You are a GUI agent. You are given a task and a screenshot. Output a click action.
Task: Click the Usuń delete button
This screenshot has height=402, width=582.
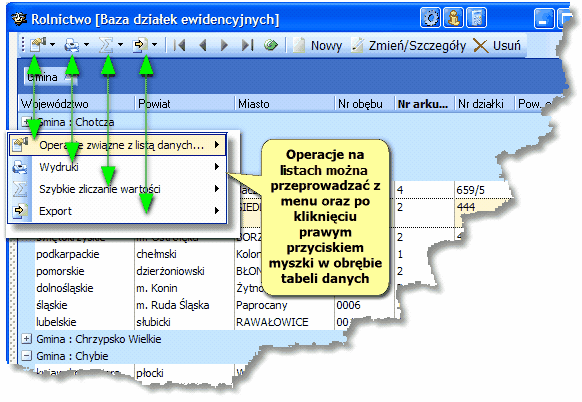coord(497,46)
